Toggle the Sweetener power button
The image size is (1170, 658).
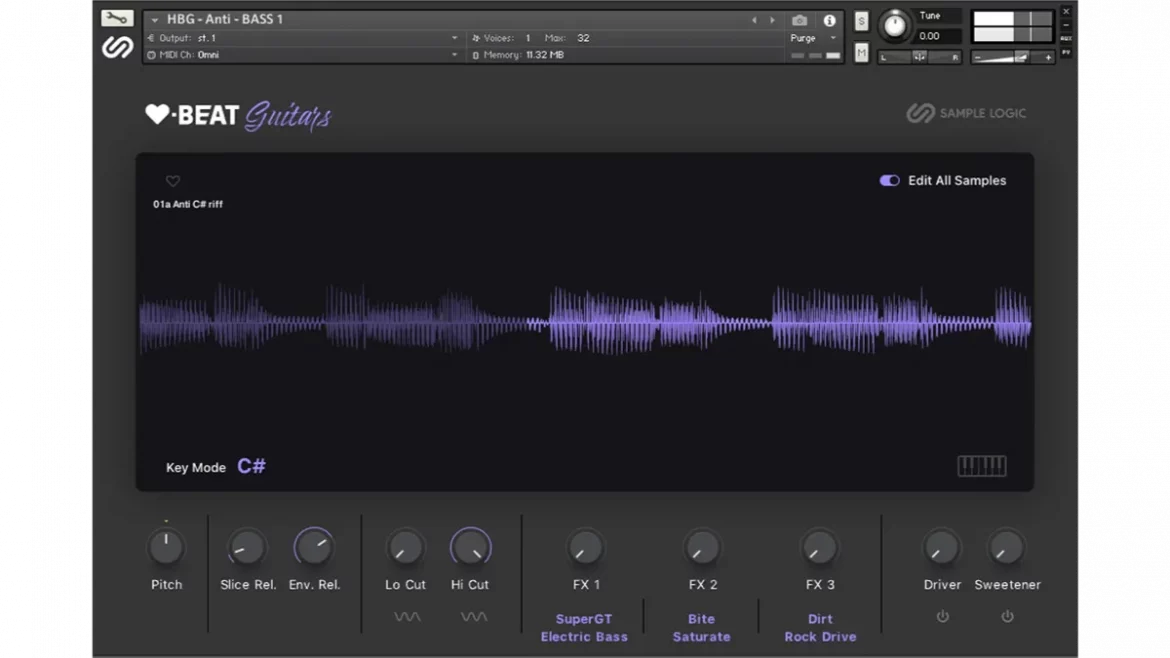1007,616
